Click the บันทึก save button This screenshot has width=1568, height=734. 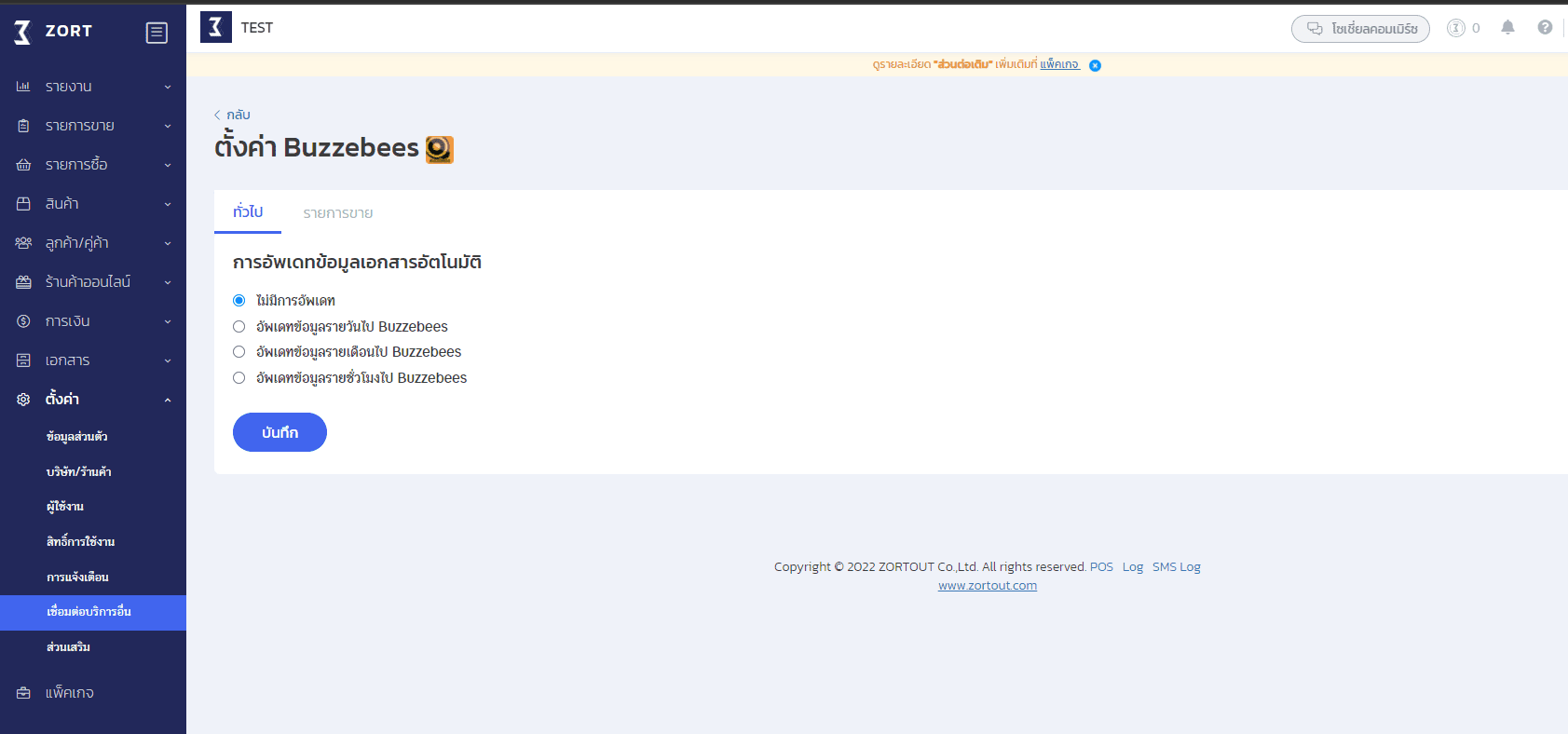coord(280,432)
